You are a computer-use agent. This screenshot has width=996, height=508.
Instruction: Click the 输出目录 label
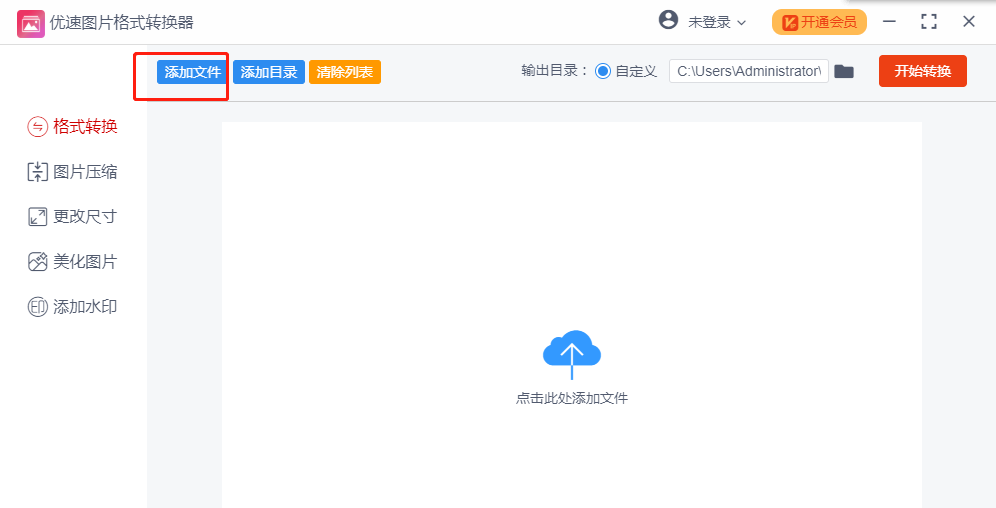[555, 71]
